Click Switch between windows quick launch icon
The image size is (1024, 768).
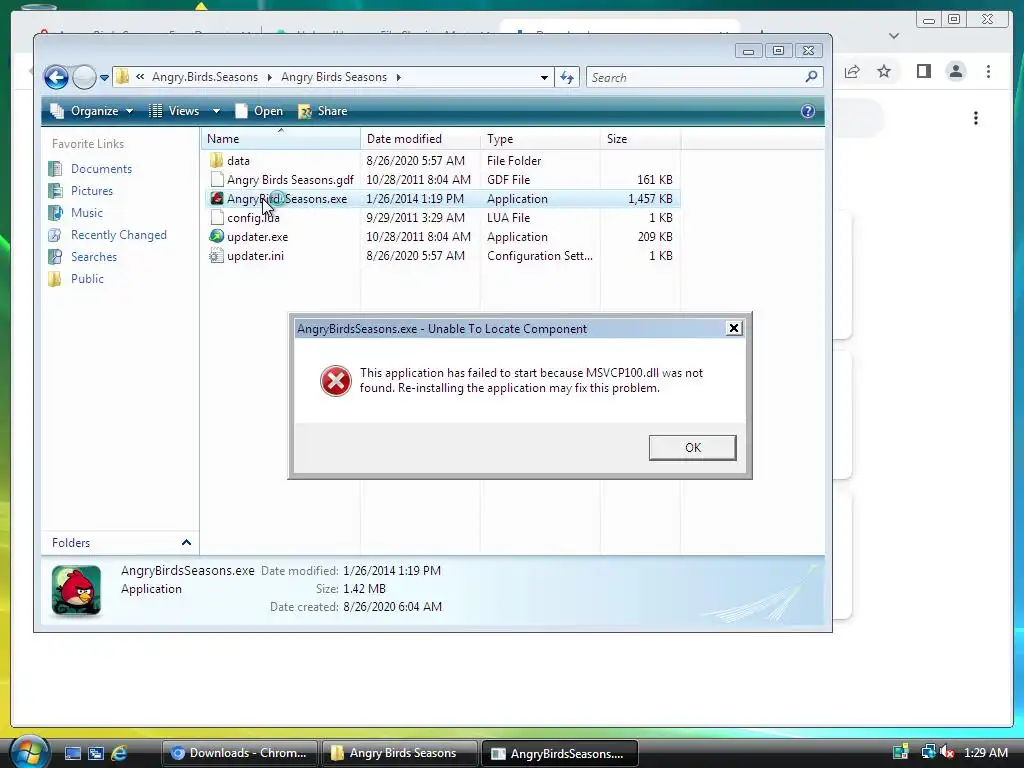coord(96,754)
